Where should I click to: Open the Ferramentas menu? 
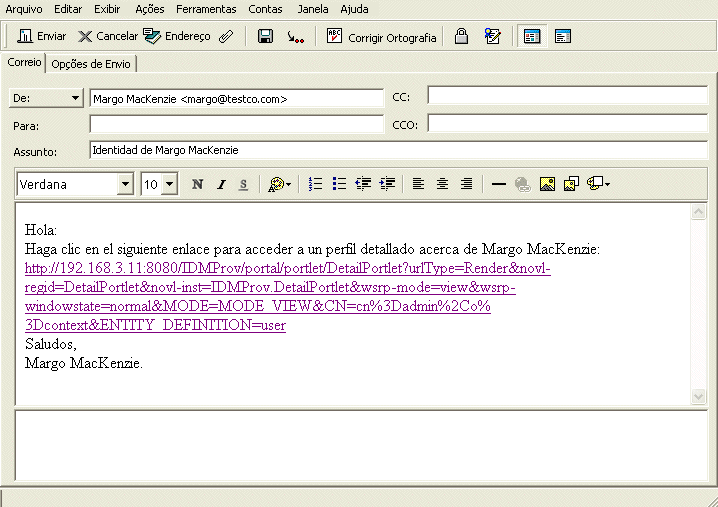point(206,9)
